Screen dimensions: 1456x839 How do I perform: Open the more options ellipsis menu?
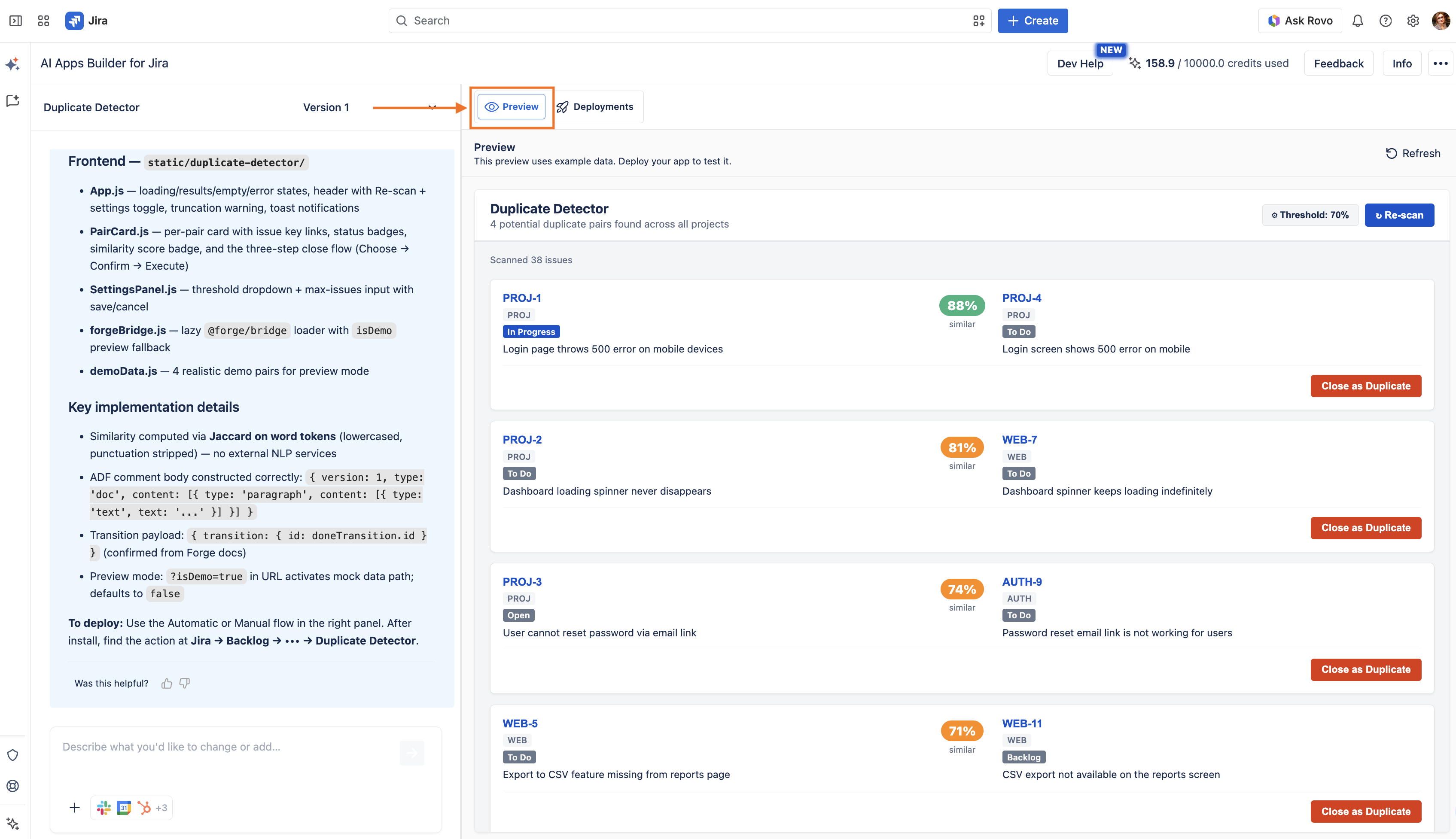[1441, 64]
